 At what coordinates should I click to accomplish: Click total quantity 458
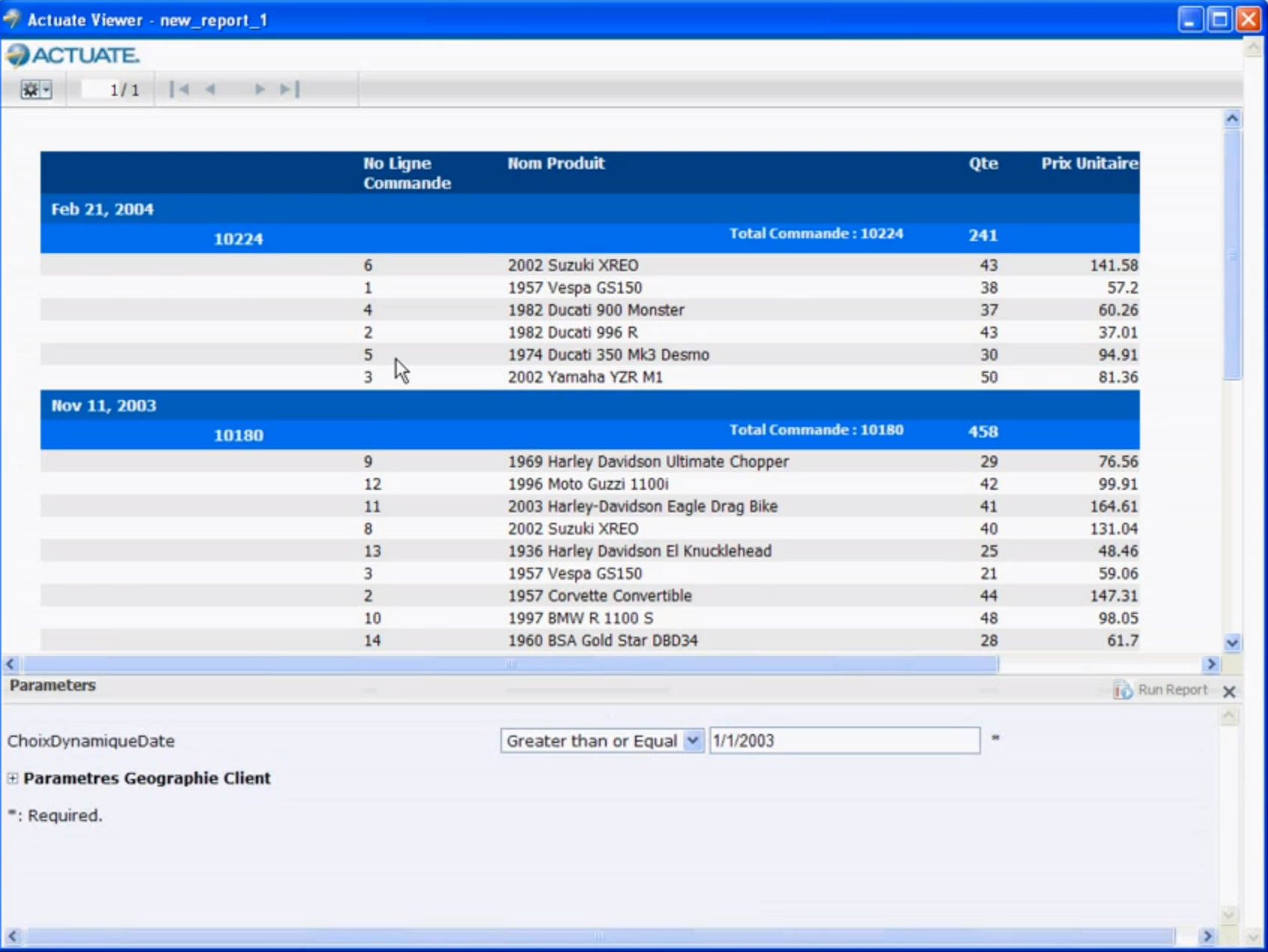click(983, 431)
